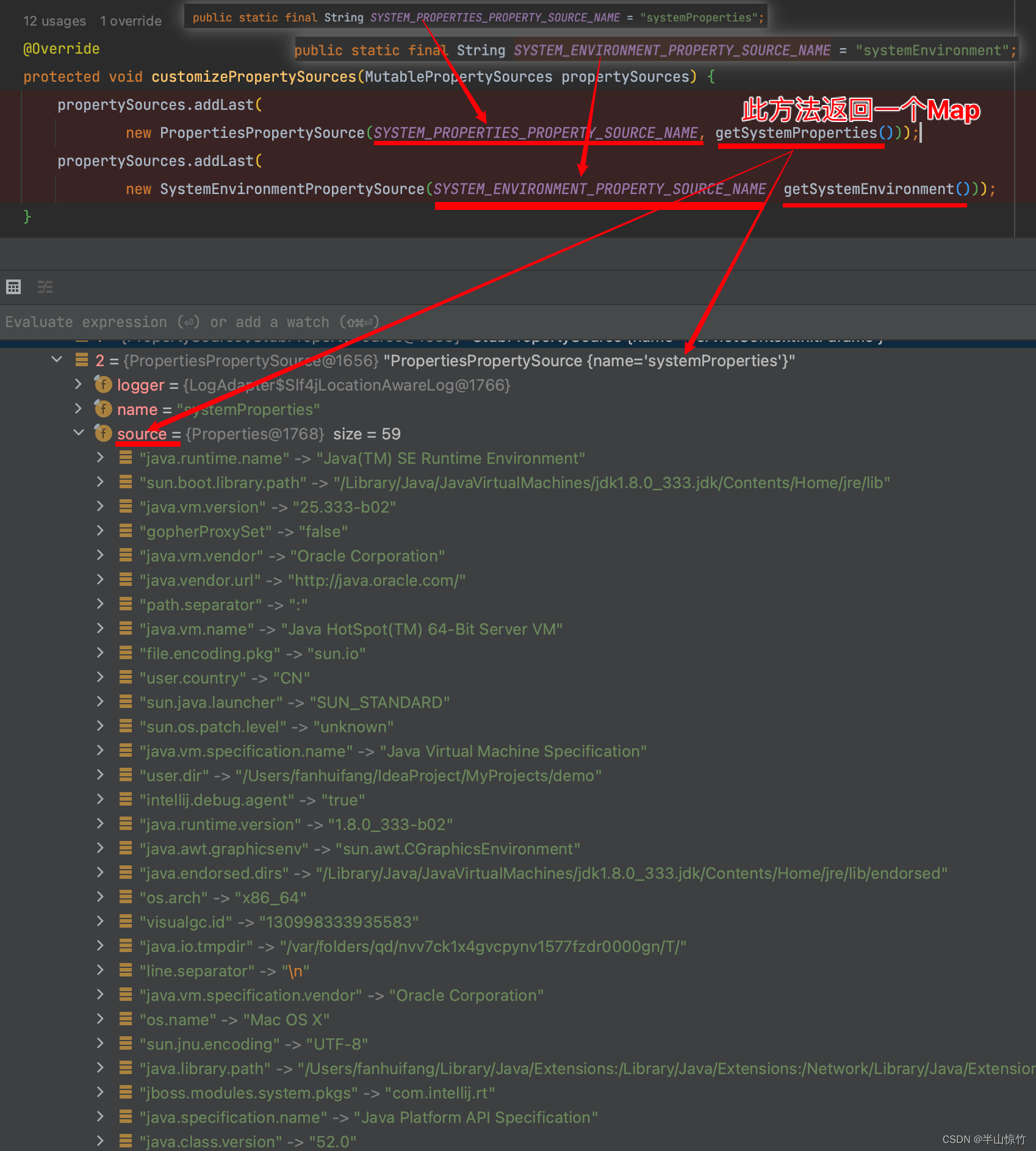Image resolution: width=1036 pixels, height=1151 pixels.
Task: Click the entry icon for line.separator
Action: [x=126, y=970]
